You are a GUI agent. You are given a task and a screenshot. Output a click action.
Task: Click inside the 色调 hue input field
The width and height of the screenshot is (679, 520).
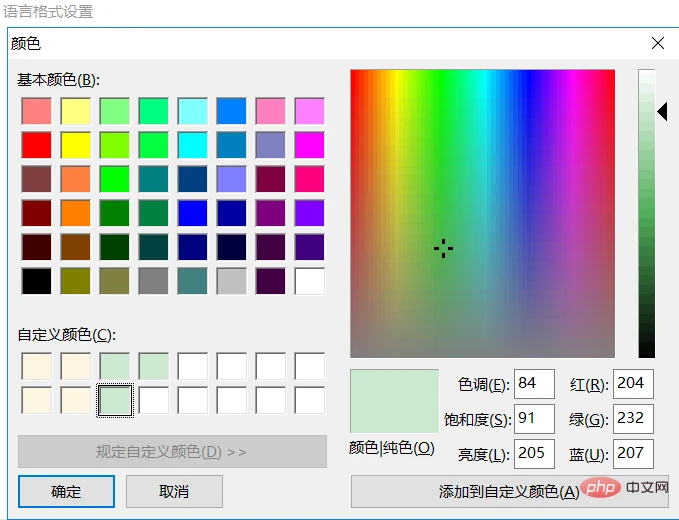point(533,384)
